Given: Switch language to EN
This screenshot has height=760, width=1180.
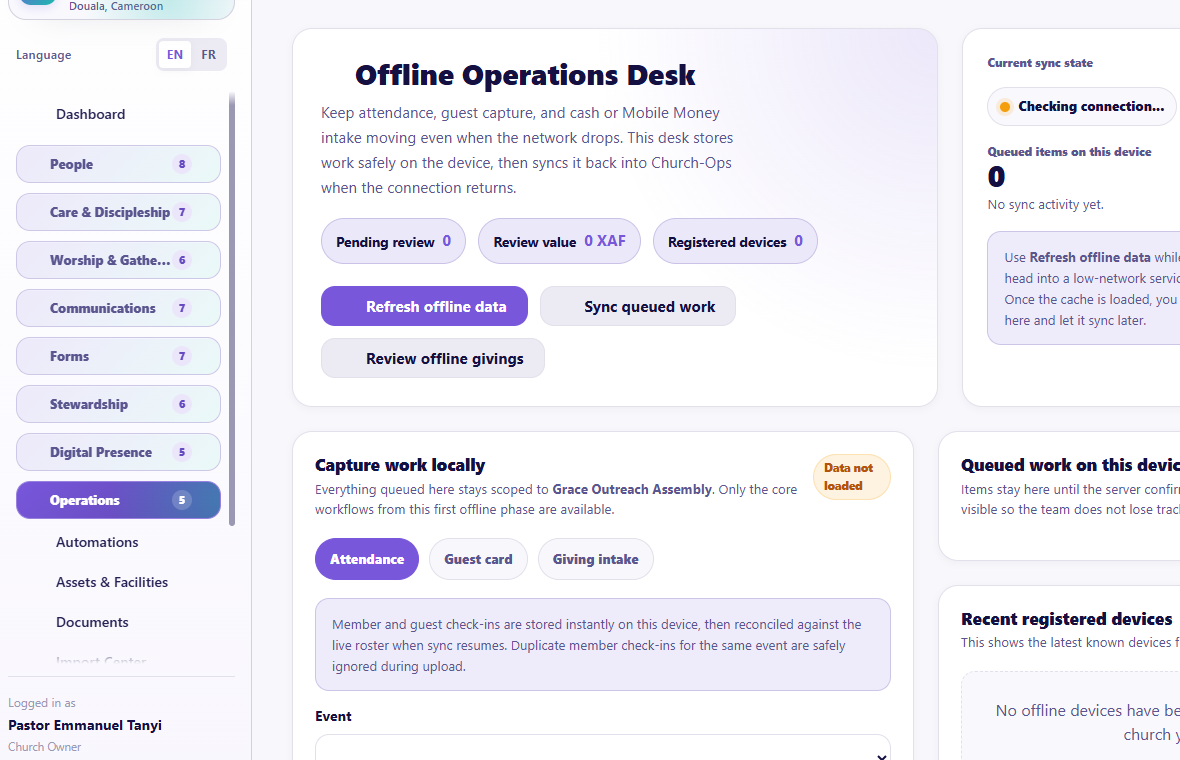Looking at the screenshot, I should click(175, 55).
